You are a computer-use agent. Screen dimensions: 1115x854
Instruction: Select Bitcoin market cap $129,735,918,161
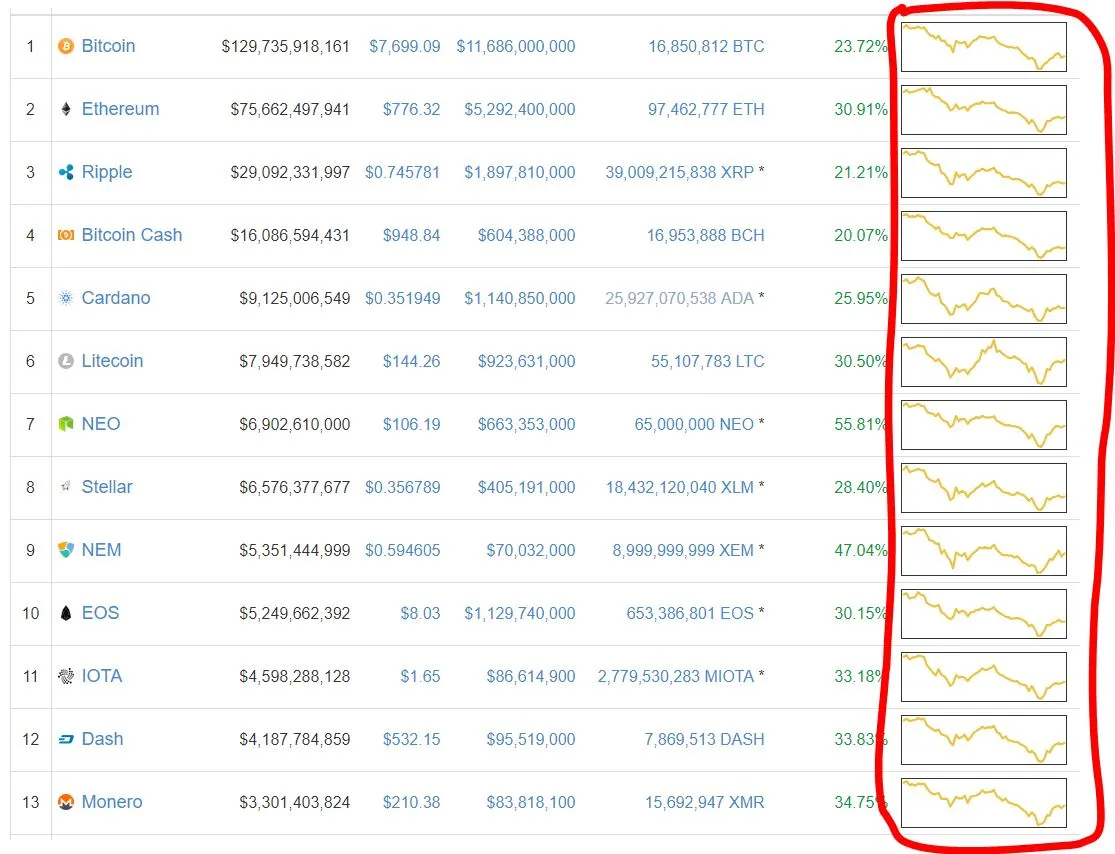pyautogui.click(x=285, y=47)
